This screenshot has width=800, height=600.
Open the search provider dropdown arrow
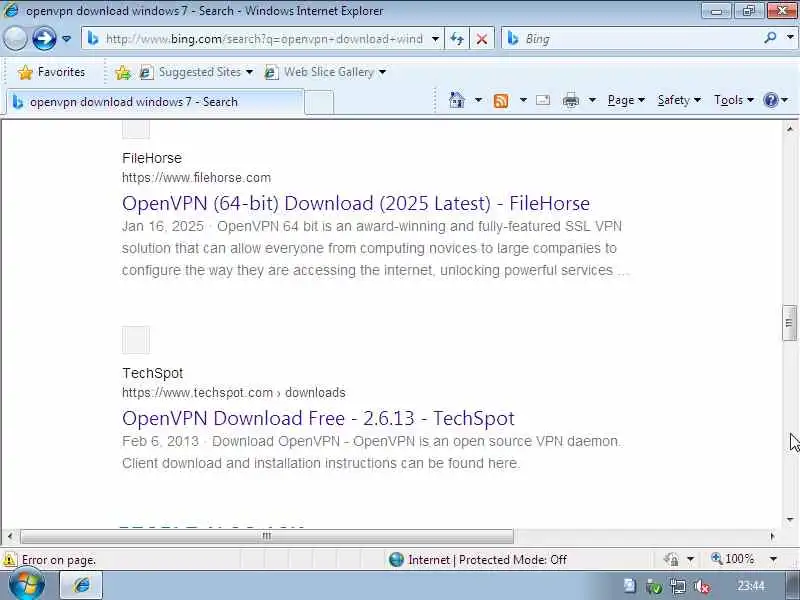(x=790, y=37)
